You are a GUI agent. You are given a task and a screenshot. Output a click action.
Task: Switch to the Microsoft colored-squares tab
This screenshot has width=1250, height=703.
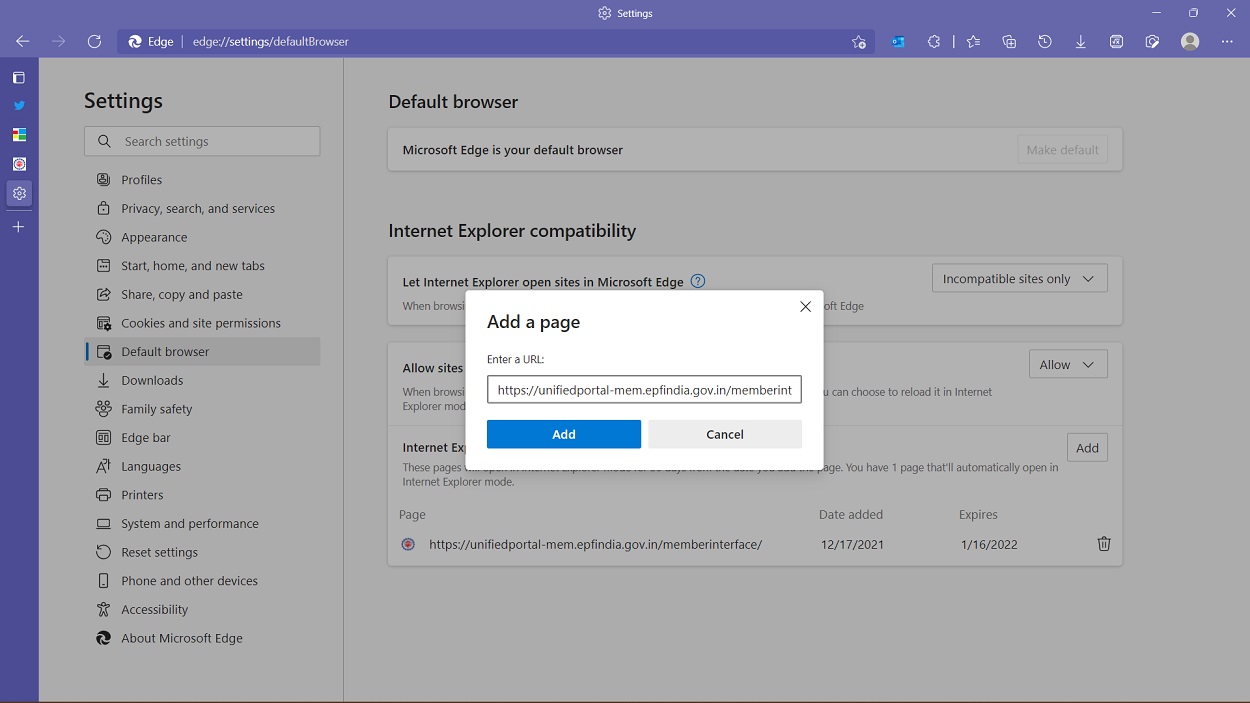pos(19,134)
